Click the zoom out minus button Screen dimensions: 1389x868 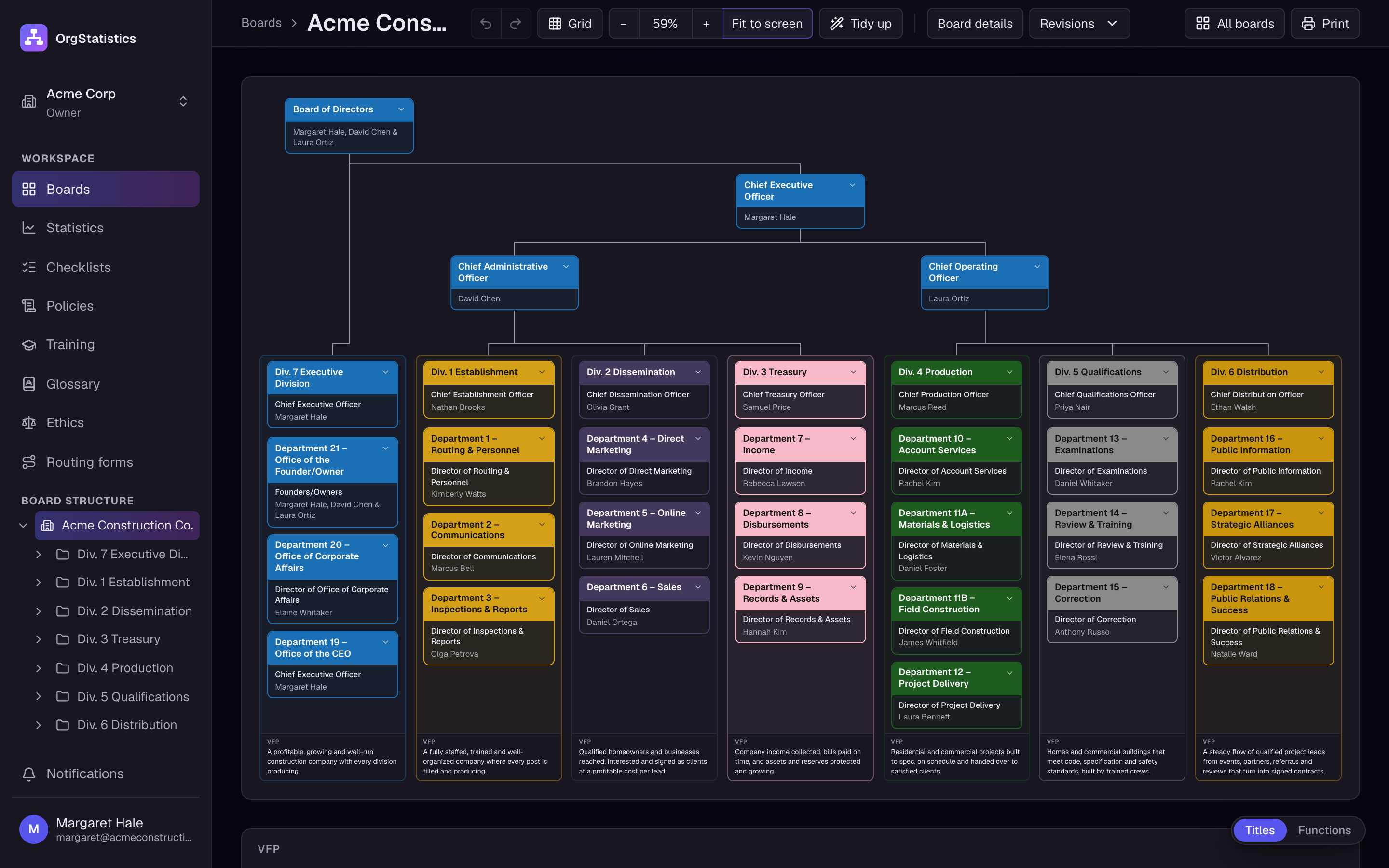click(623, 24)
